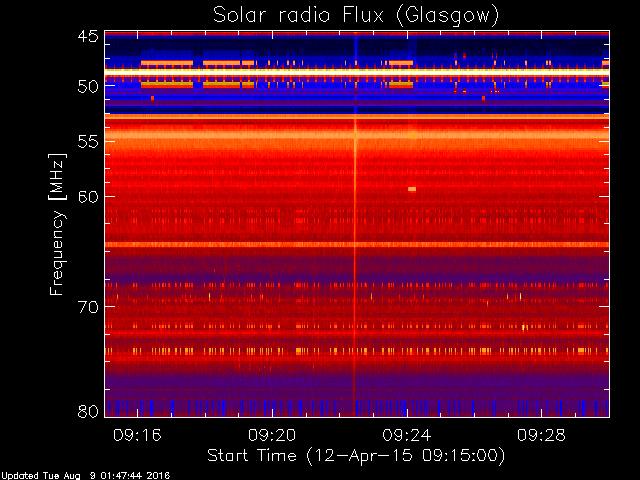Image resolution: width=640 pixels, height=480 pixels.
Task: Click the 'Frequency [MHz]' axis label
Action: click(x=57, y=224)
